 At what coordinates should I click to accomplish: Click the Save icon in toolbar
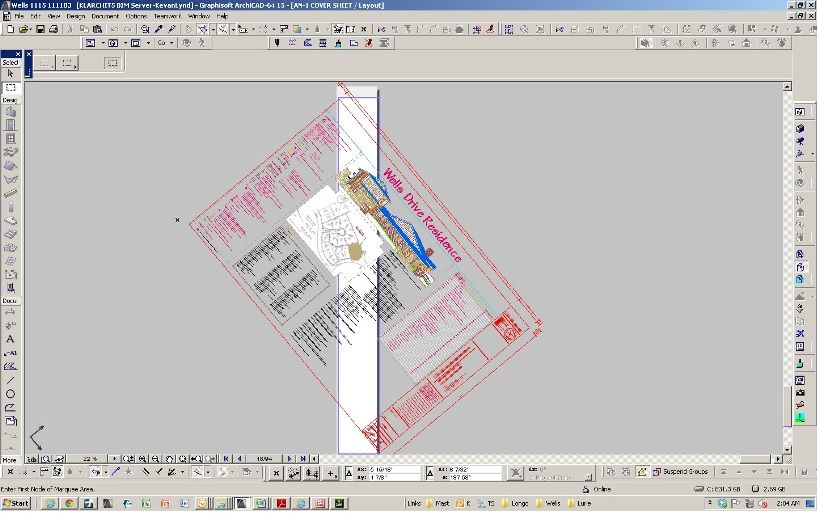40,29
